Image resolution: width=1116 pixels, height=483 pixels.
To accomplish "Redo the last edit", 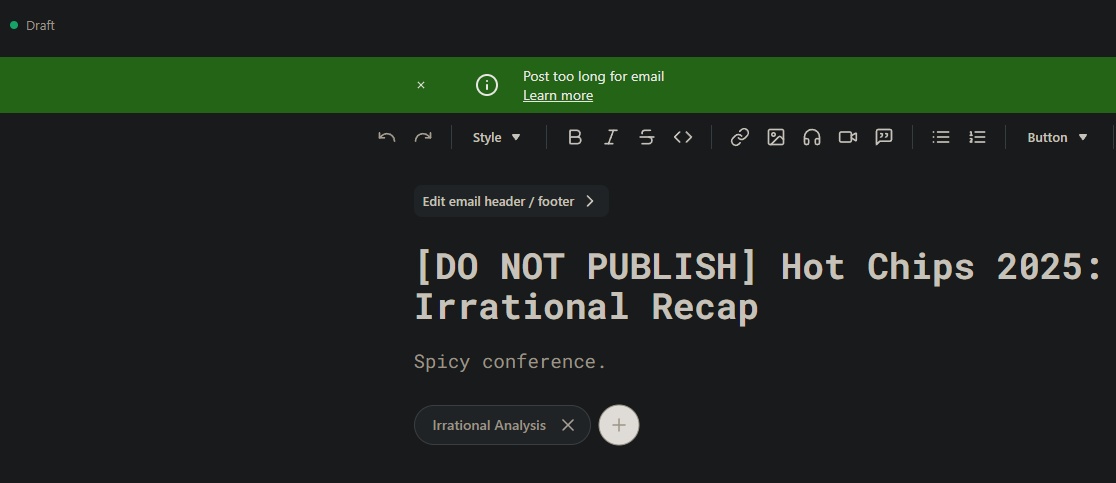I will tap(423, 137).
